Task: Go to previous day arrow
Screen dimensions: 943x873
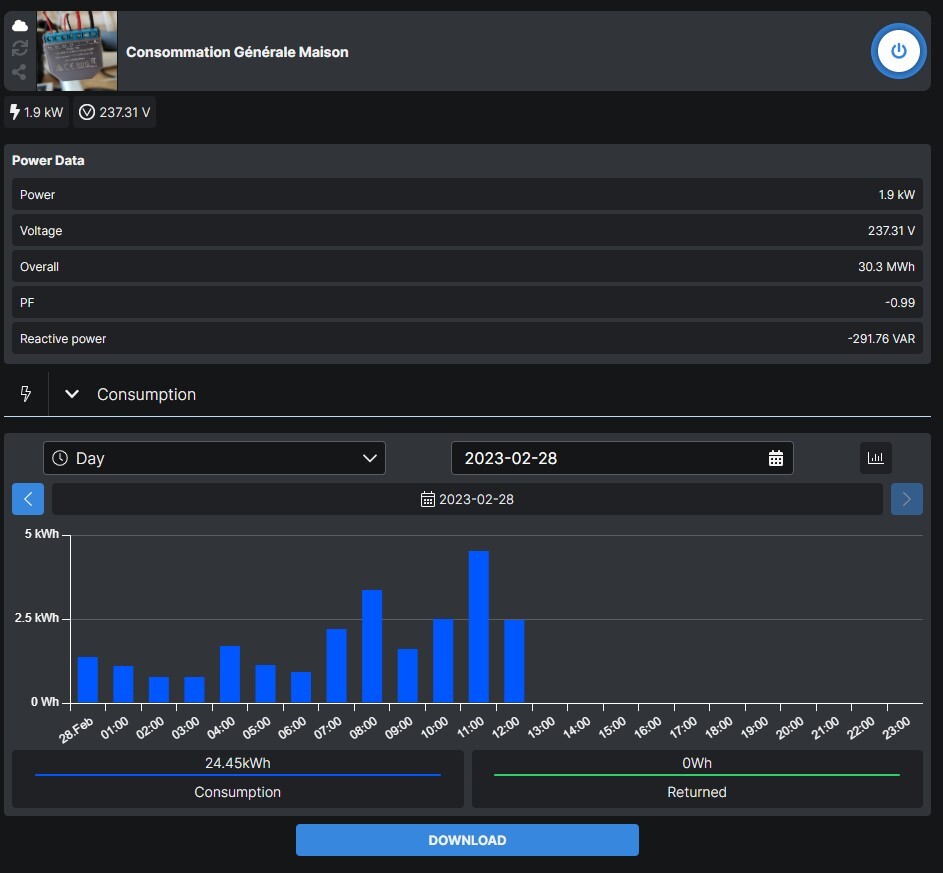Action: pyautogui.click(x=28, y=499)
